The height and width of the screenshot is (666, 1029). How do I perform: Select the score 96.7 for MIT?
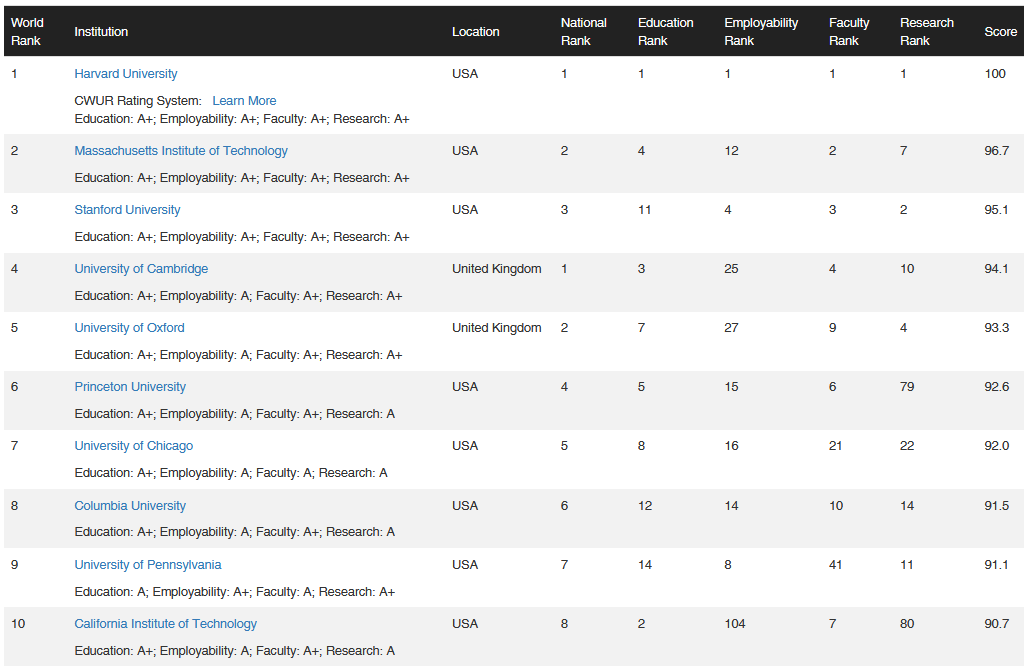[x=997, y=150]
